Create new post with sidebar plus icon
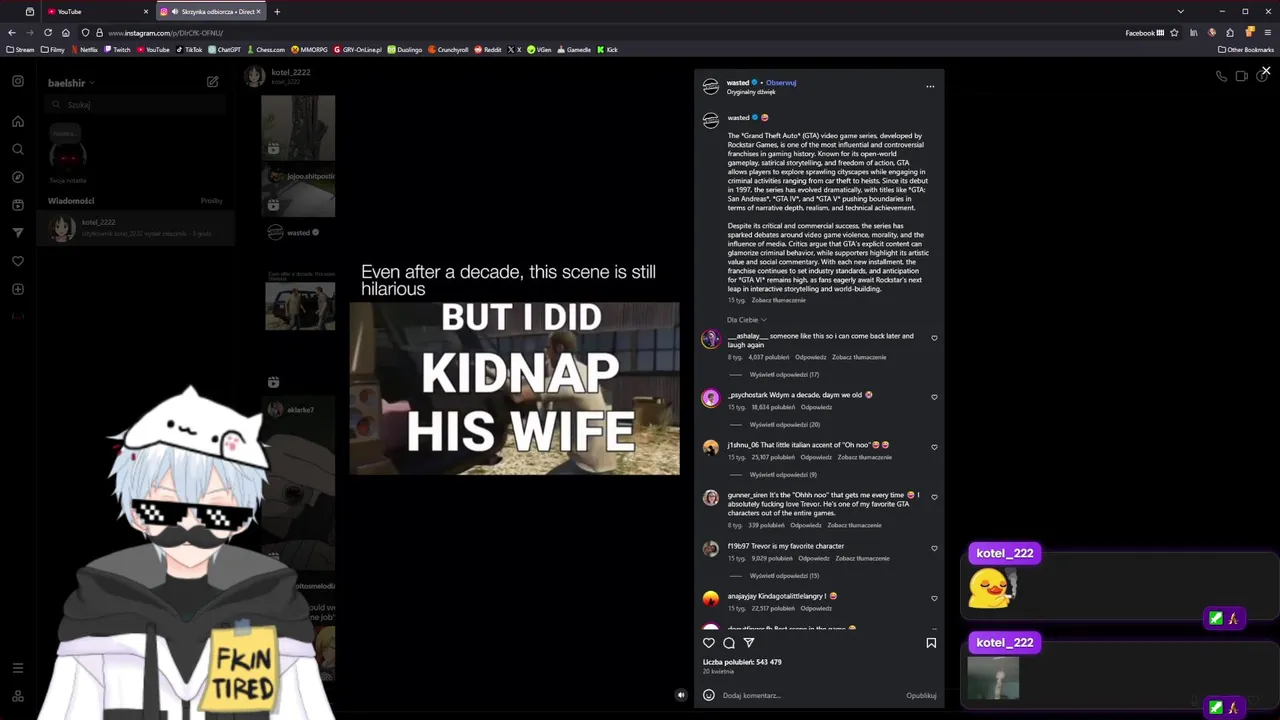Image resolution: width=1280 pixels, height=720 pixels. [18, 289]
